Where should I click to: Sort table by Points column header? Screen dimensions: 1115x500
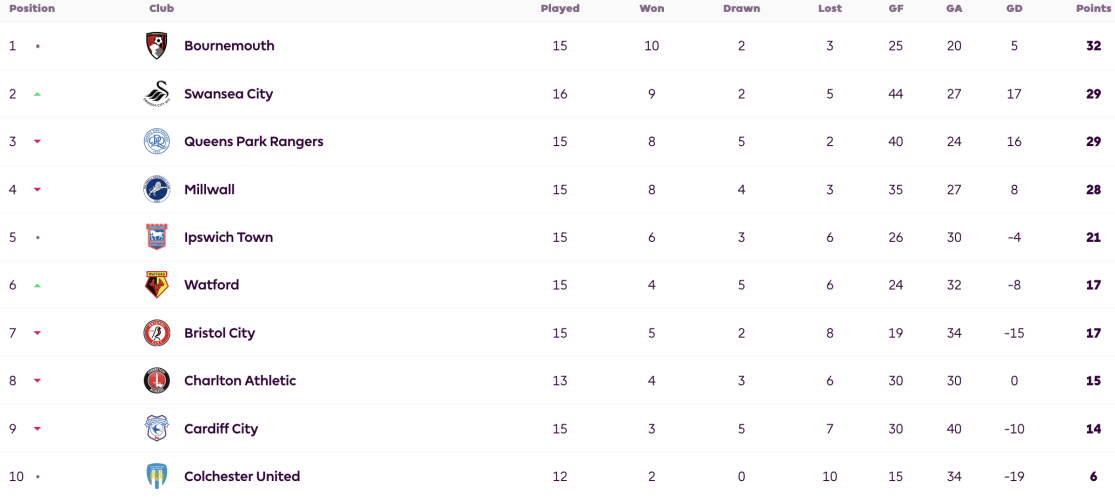1092,9
